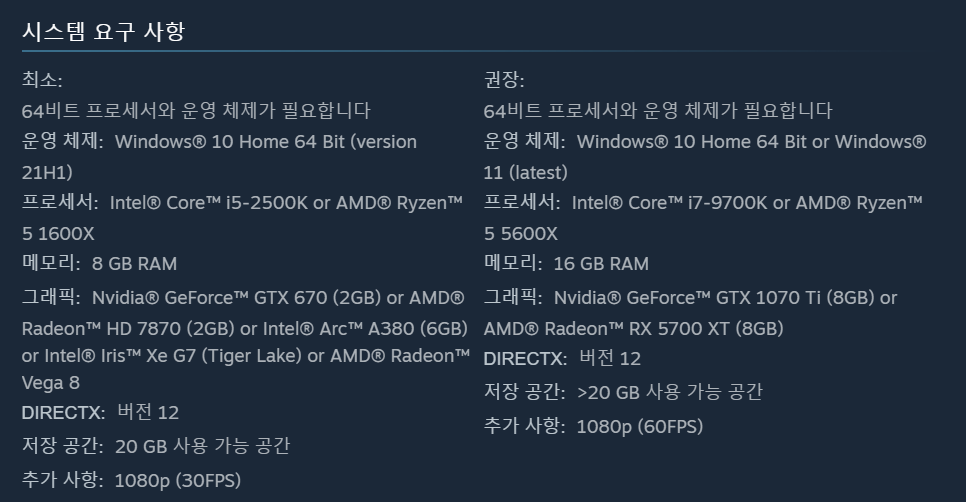Viewport: 966px width, 502px height.
Task: Click 'or Intel® Iris™ Xe G7 (Tiger Lake)' line
Action: coord(246,355)
